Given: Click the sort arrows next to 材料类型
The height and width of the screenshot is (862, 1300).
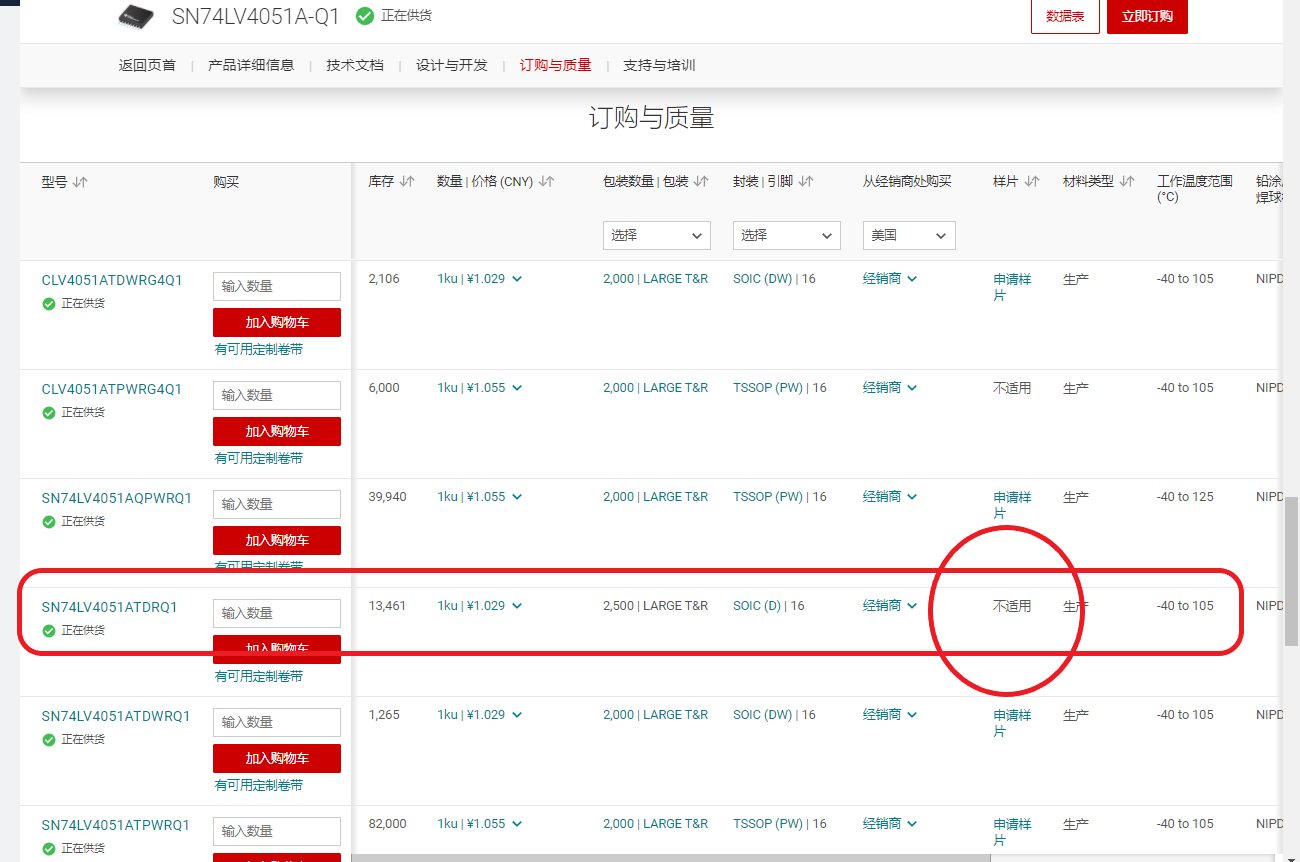Looking at the screenshot, I should (1127, 182).
